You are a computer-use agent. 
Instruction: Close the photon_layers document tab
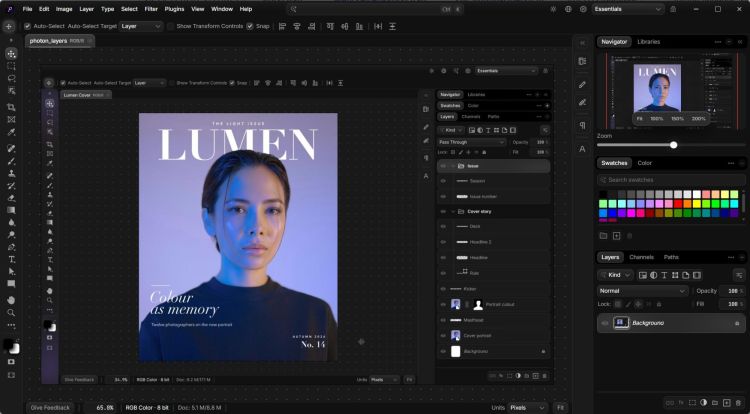[x=89, y=41]
